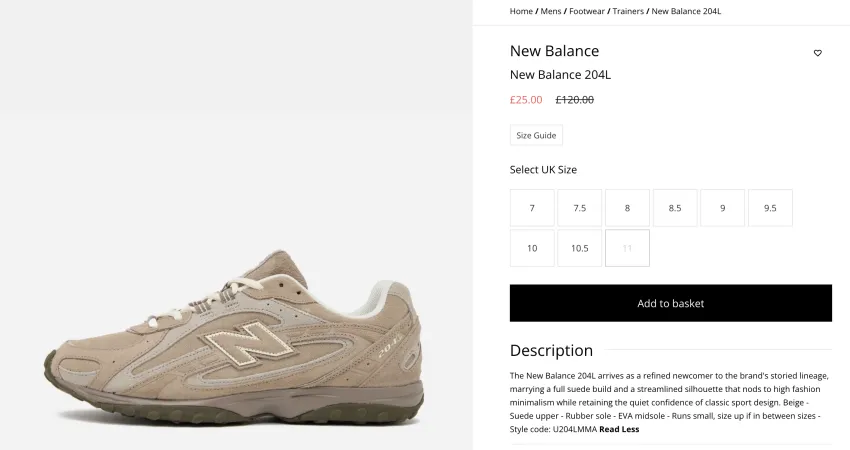Select UK size 9
This screenshot has height=450, width=850.
coord(723,208)
